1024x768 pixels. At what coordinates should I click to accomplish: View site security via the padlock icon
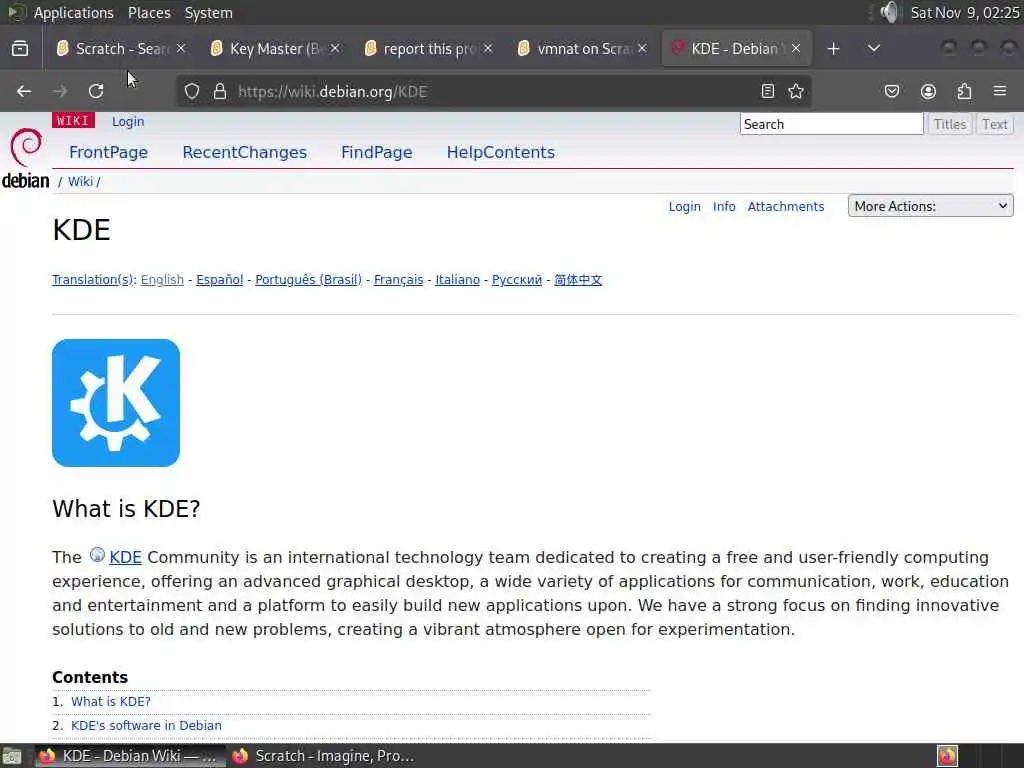click(x=220, y=91)
